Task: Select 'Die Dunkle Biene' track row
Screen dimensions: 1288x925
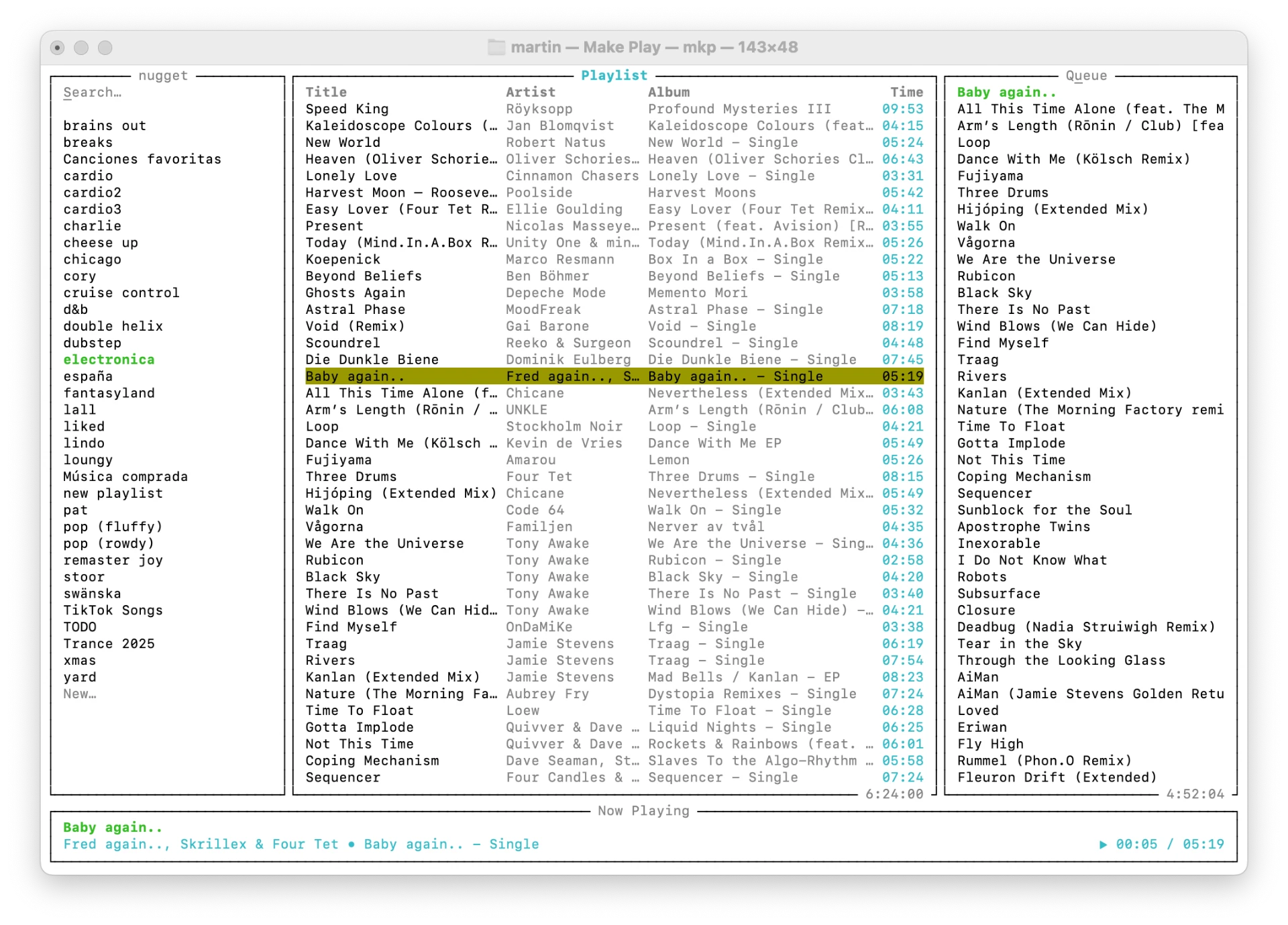Action: pos(614,360)
